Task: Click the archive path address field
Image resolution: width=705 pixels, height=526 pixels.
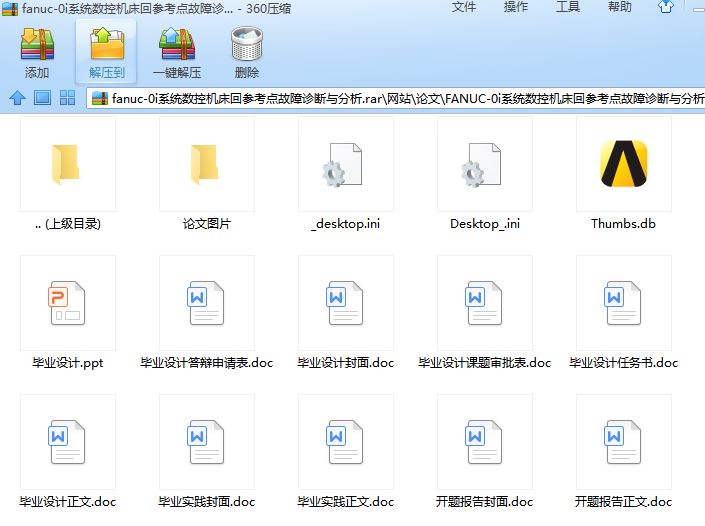Action: click(398, 98)
